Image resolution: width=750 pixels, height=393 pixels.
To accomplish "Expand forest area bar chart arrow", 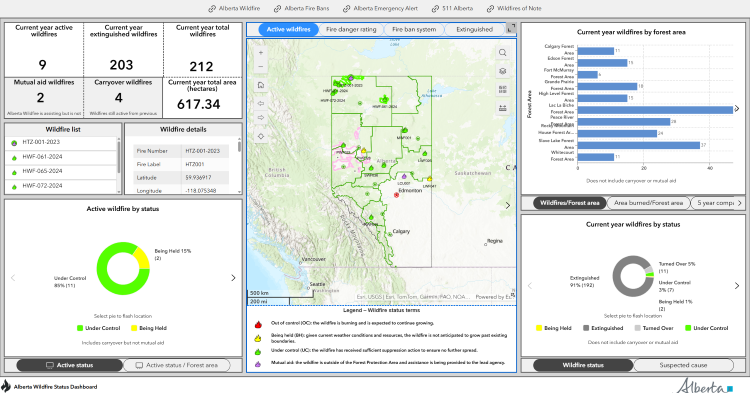I will point(737,109).
